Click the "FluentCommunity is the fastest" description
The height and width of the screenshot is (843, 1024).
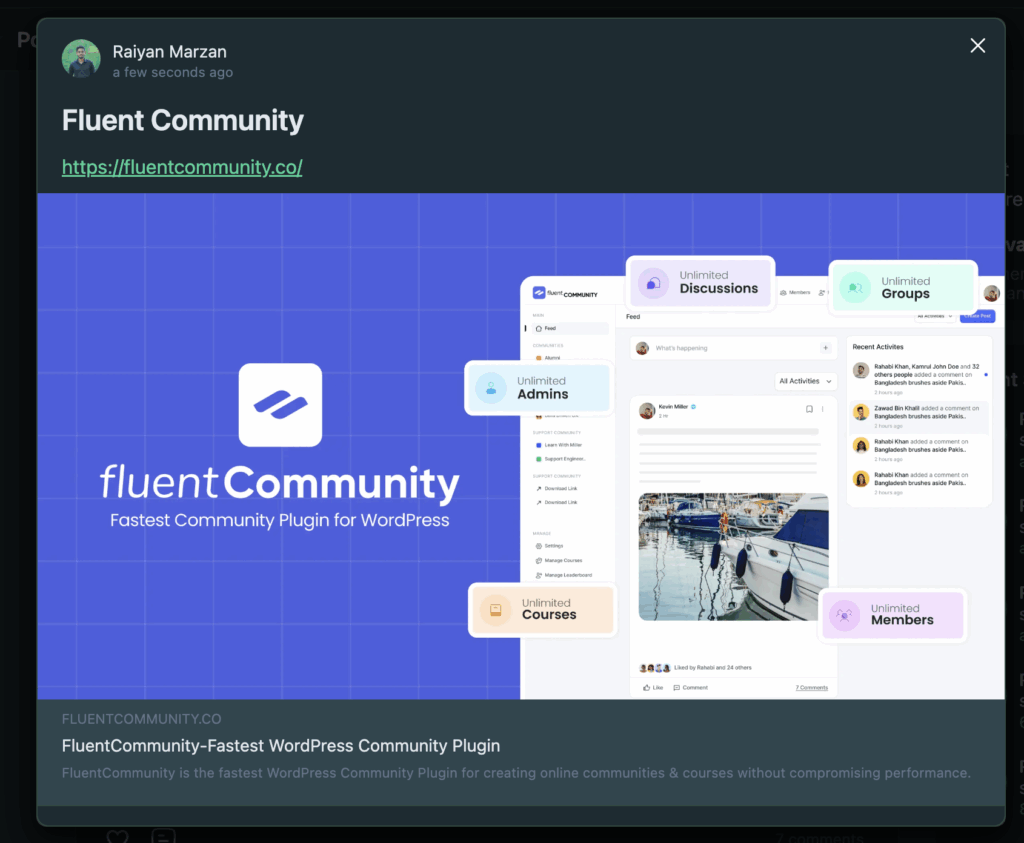tap(516, 773)
